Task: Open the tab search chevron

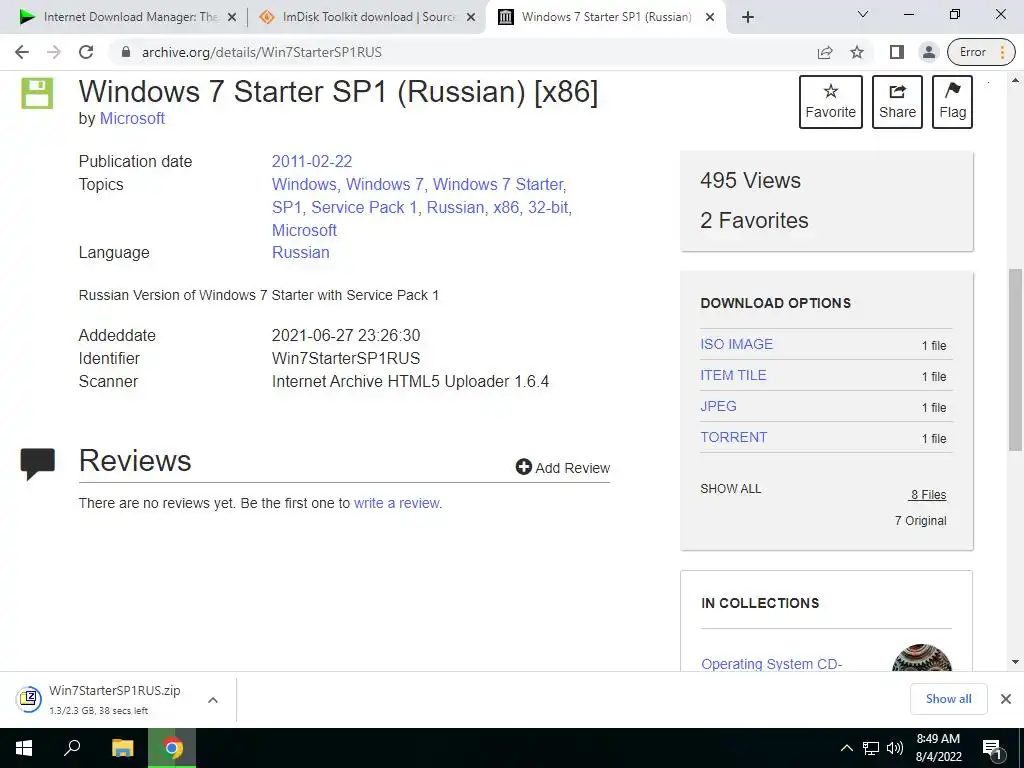Action: point(863,14)
